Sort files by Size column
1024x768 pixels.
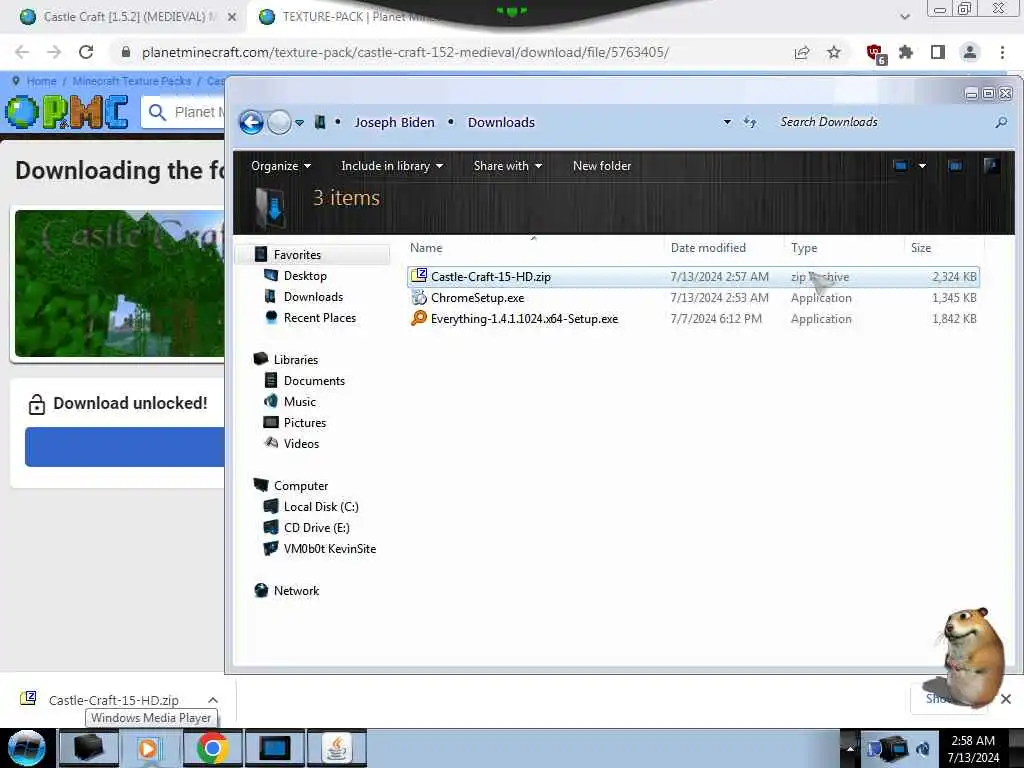point(921,248)
